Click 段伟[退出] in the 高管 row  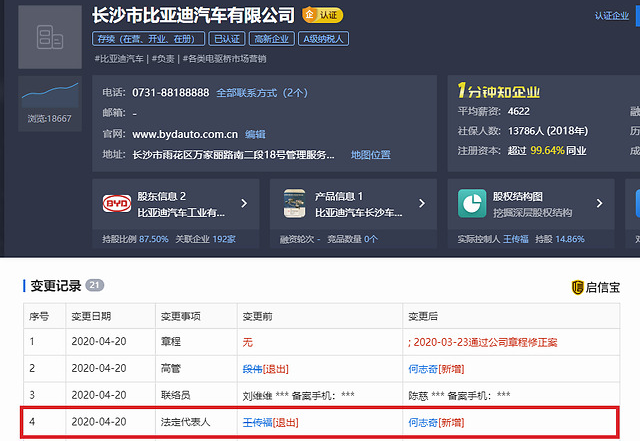click(x=266, y=369)
